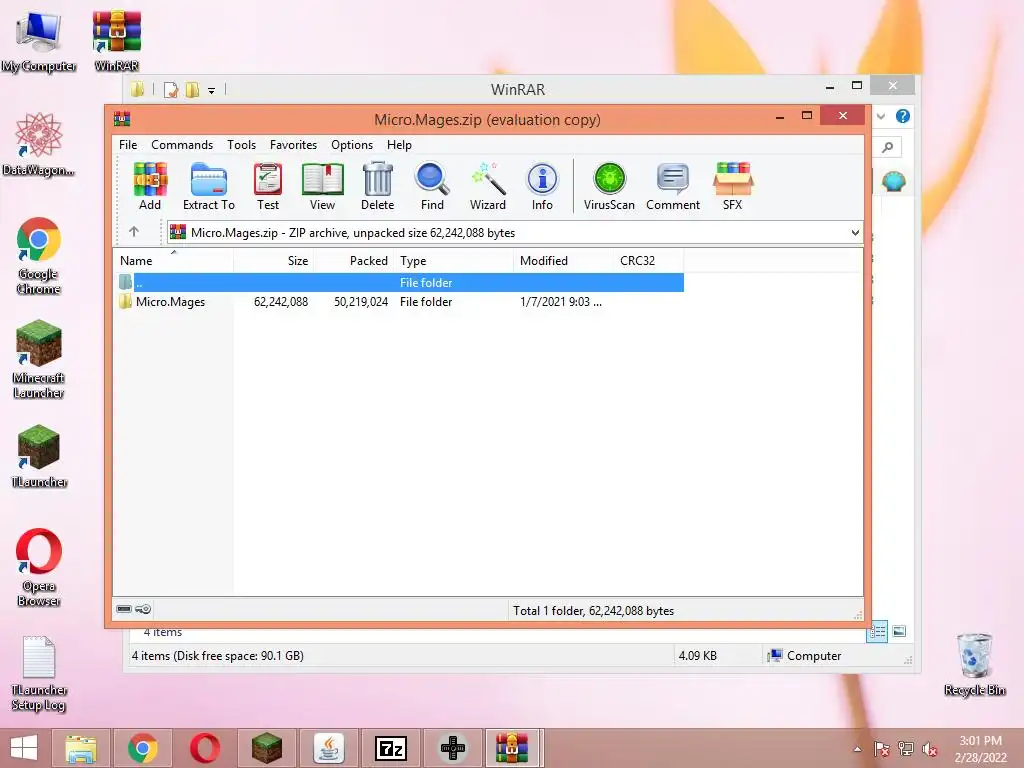Click the muted volume tray icon
Screen dimensions: 1024x768
[929, 749]
